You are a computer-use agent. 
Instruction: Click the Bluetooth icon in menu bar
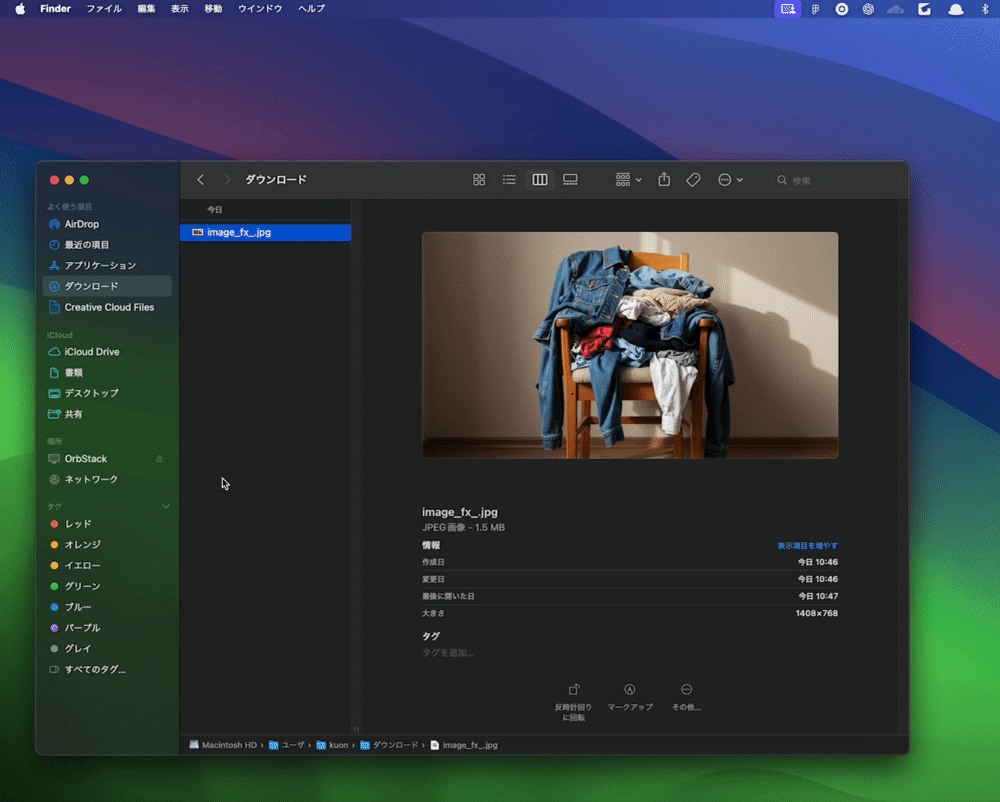[x=985, y=9]
